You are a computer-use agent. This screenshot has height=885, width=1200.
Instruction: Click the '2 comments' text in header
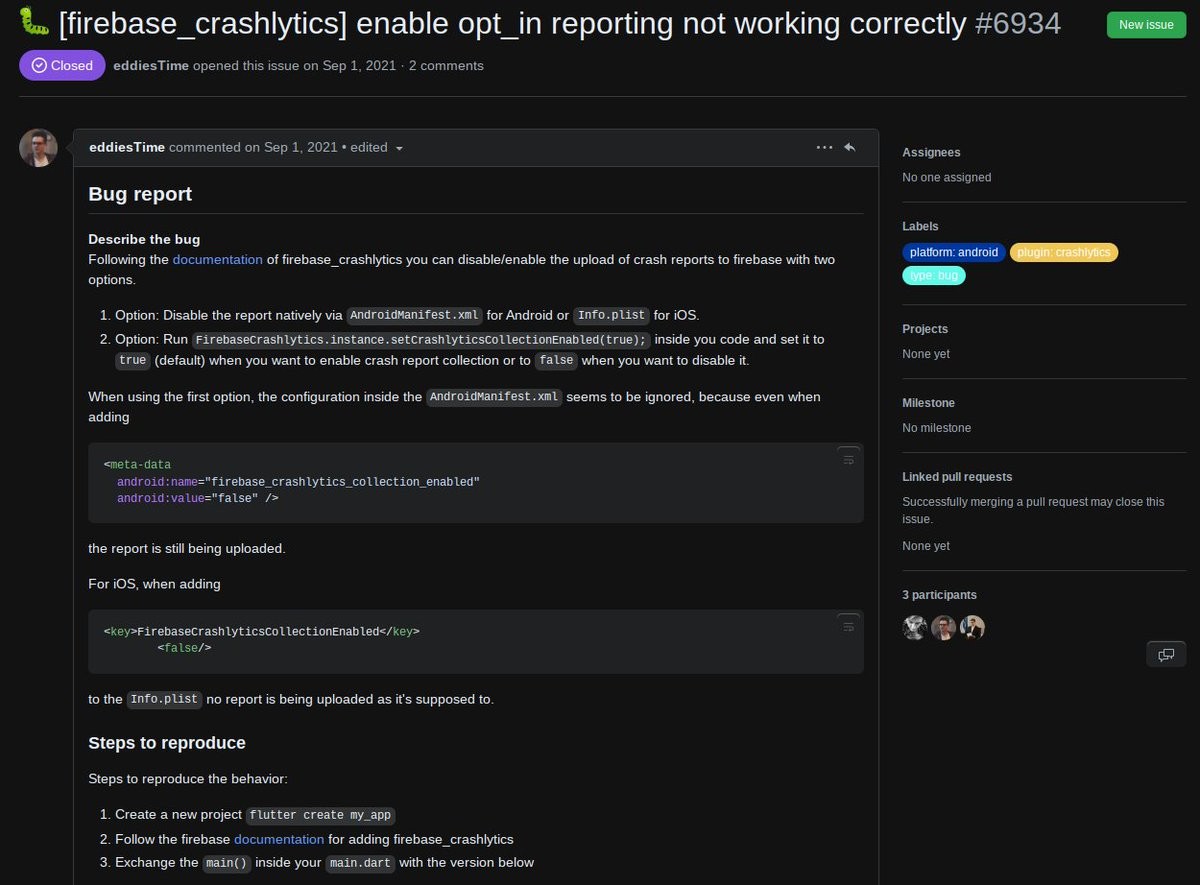(x=446, y=66)
